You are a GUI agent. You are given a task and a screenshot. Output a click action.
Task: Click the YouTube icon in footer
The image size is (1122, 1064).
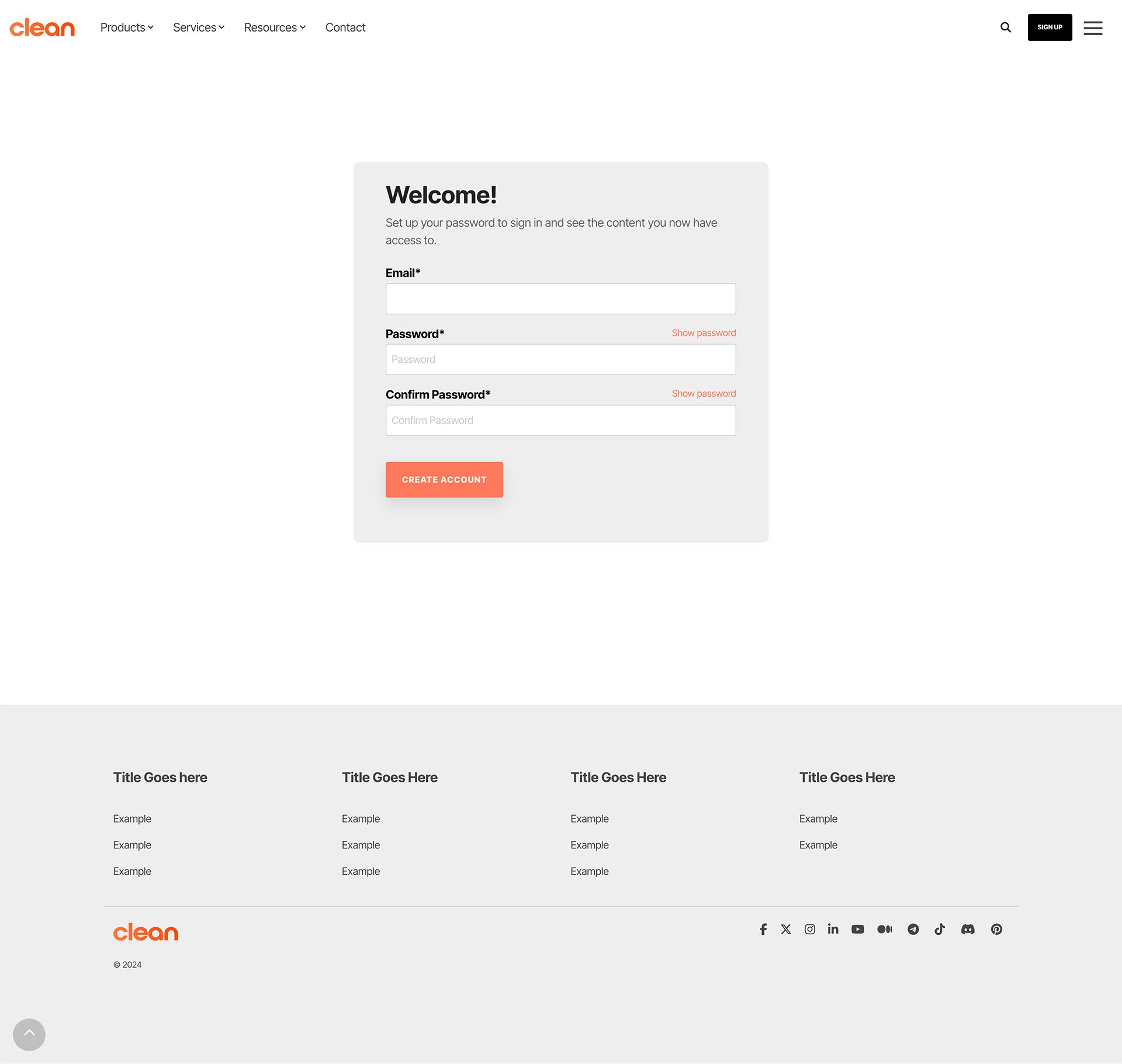point(857,930)
